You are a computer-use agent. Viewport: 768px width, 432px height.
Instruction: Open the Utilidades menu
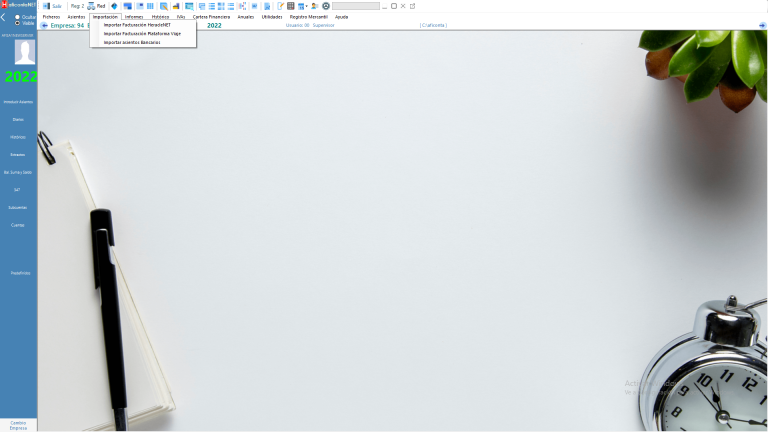click(272, 17)
